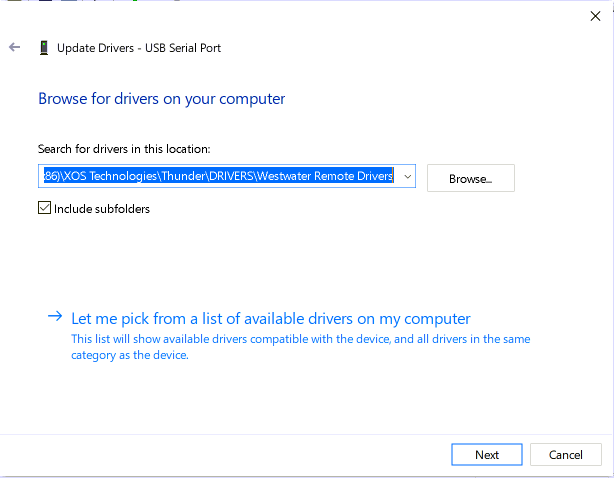Click the Browse... button
614x478 pixels.
470,178
